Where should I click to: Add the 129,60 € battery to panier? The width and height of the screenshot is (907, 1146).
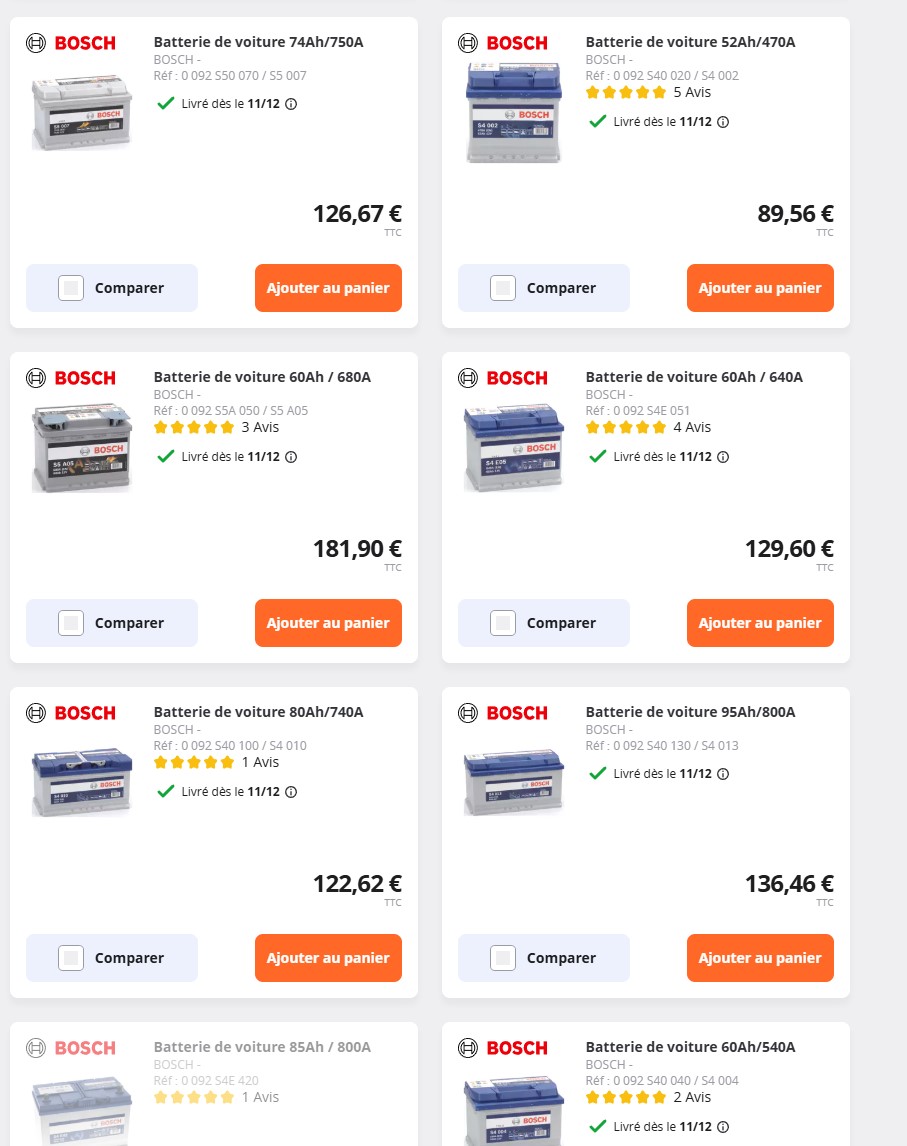pyautogui.click(x=760, y=623)
